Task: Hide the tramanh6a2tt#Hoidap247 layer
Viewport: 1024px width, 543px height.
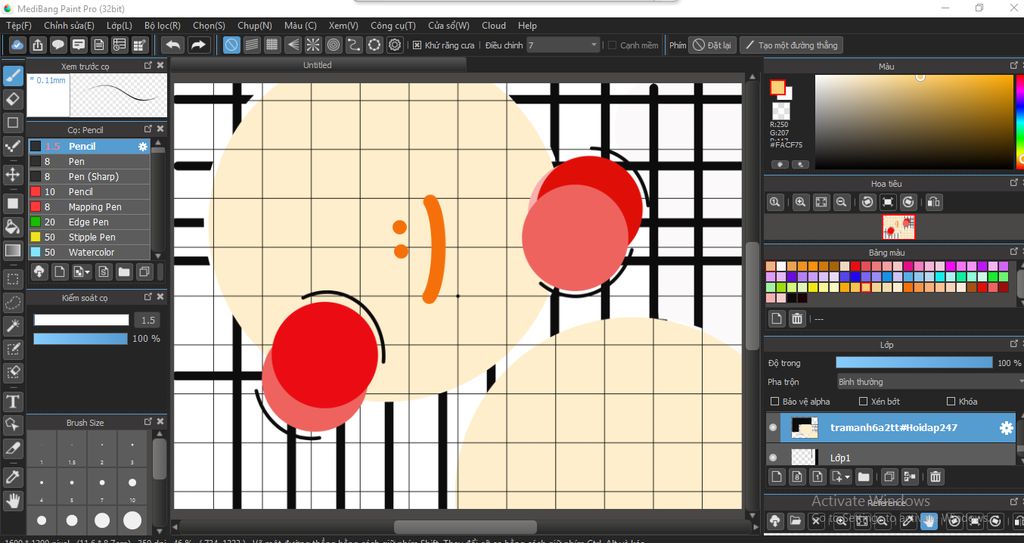Action: 773,427
